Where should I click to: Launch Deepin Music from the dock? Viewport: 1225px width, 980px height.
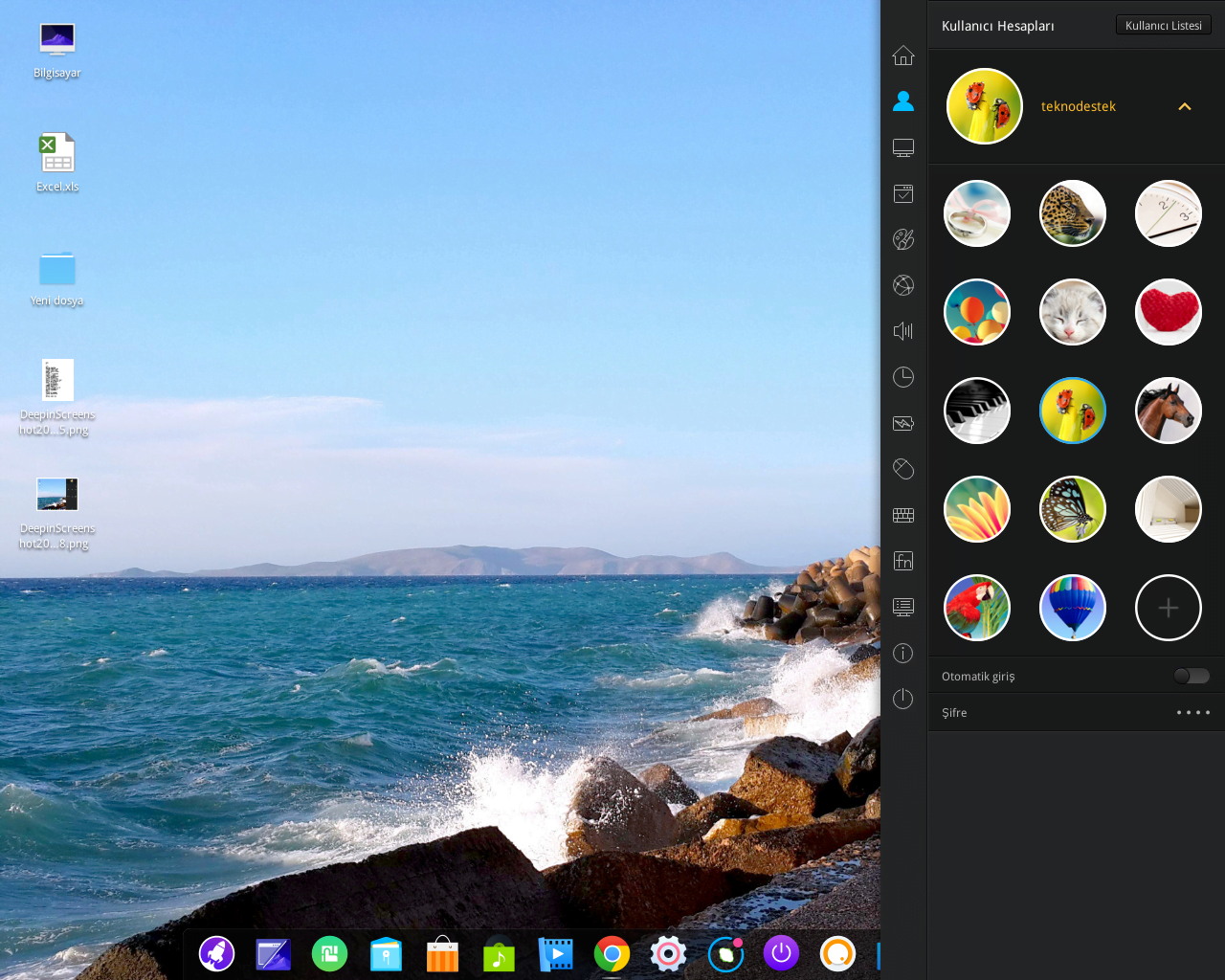498,954
